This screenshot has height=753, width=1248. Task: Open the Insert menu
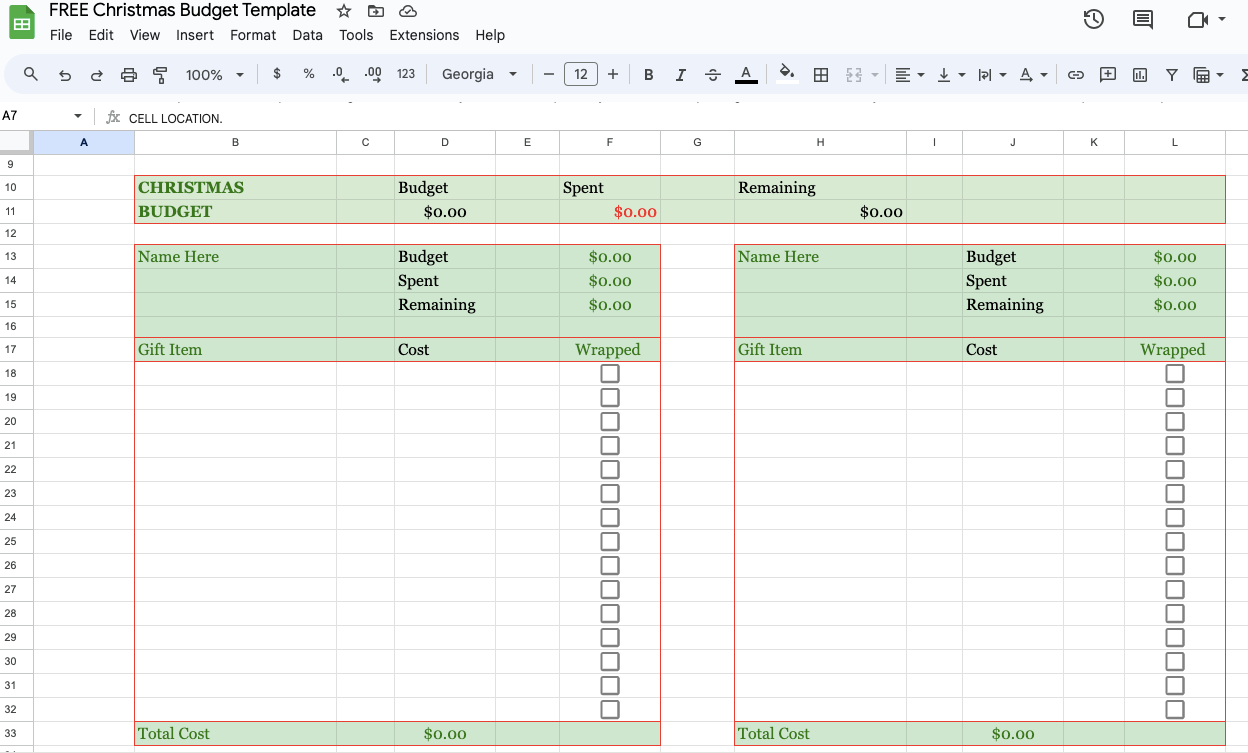pyautogui.click(x=195, y=35)
